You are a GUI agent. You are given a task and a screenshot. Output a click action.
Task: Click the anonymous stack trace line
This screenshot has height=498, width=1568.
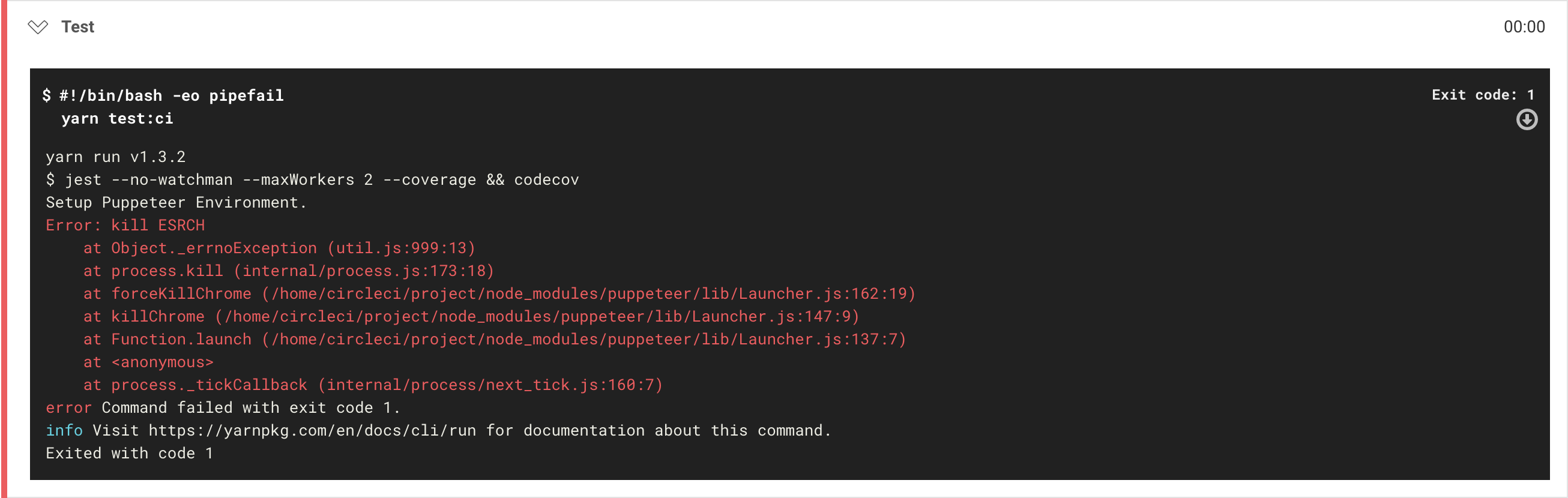point(148,362)
